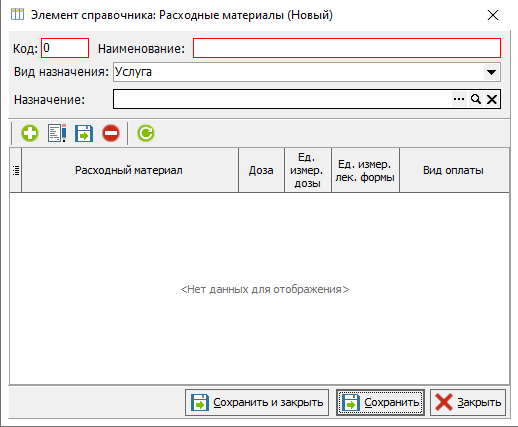This screenshot has width=518, height=427.
Task: Click the green refresh icon
Action: tap(146, 133)
